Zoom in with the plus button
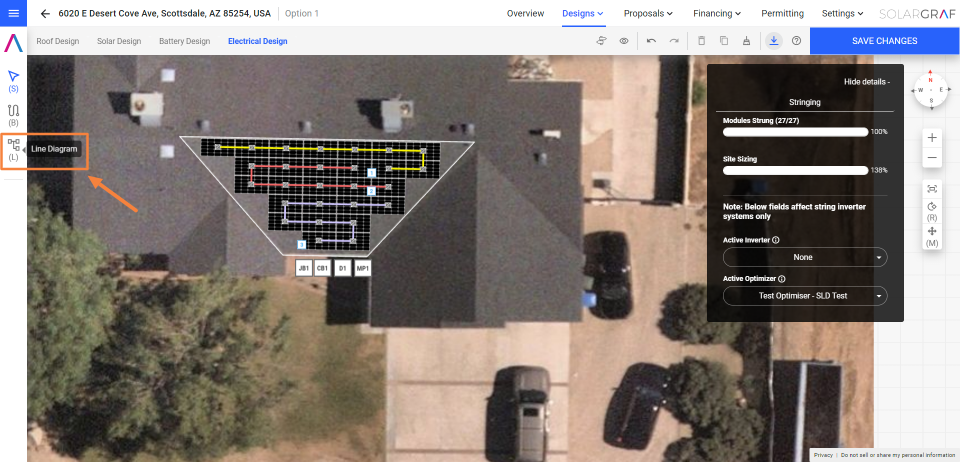The width and height of the screenshot is (960, 462). 932,137
